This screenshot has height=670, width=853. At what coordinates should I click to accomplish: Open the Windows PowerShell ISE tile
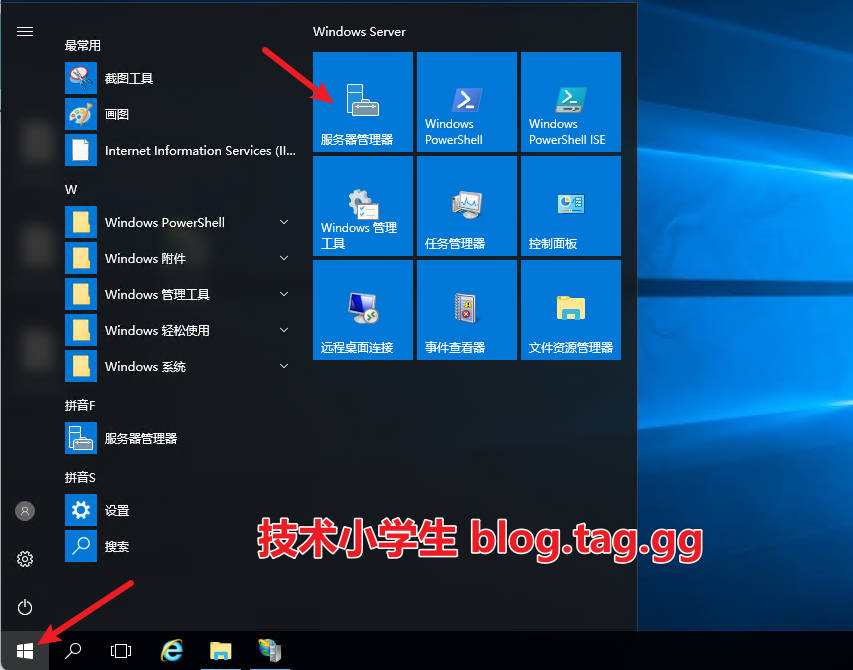click(570, 102)
